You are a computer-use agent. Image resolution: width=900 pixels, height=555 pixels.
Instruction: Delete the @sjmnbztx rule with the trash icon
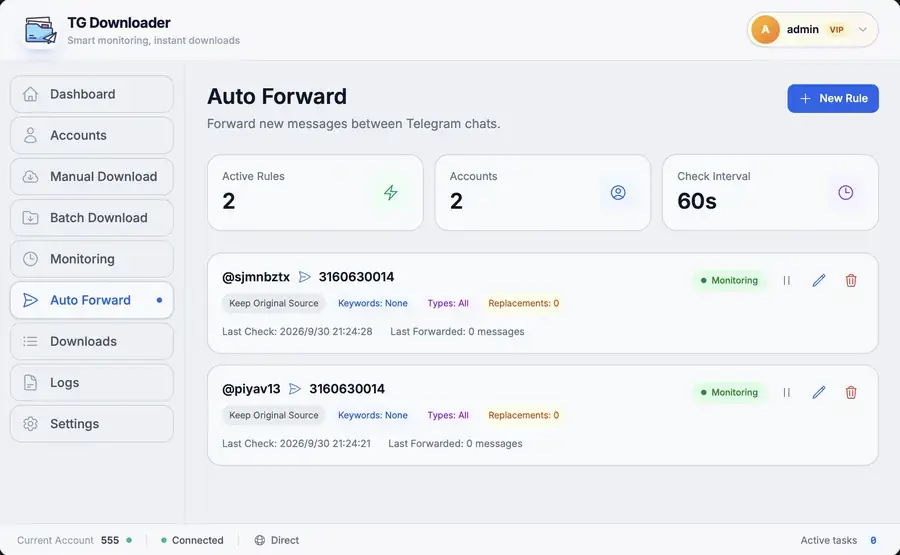click(x=851, y=281)
